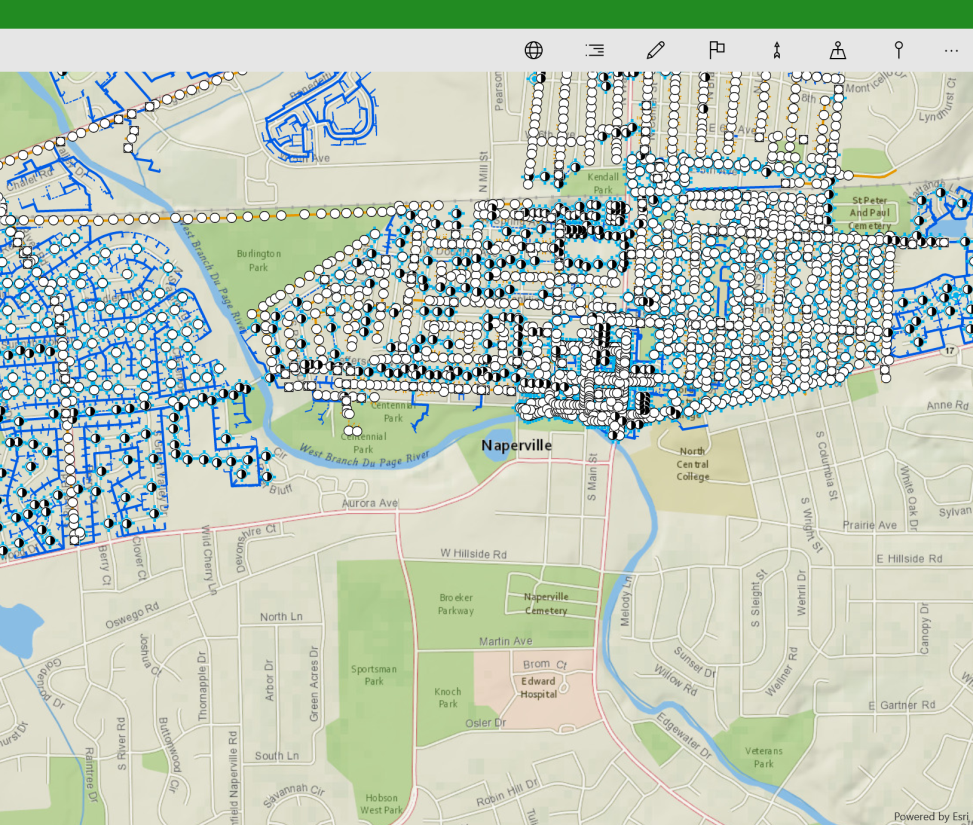The width and height of the screenshot is (973, 825).
Task: Click the Kendall Park label
Action: click(603, 183)
